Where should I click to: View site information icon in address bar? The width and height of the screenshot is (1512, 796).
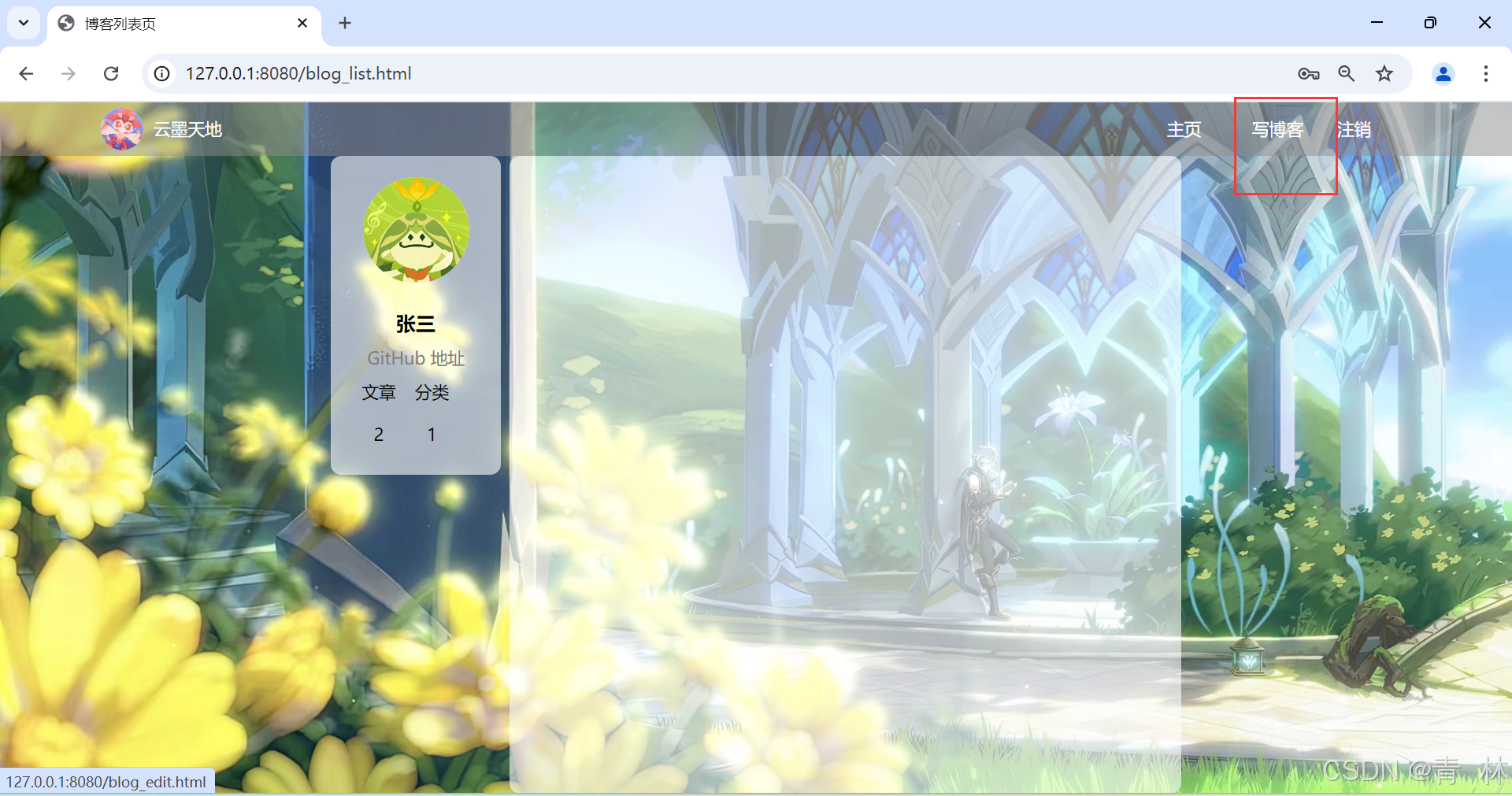click(161, 73)
